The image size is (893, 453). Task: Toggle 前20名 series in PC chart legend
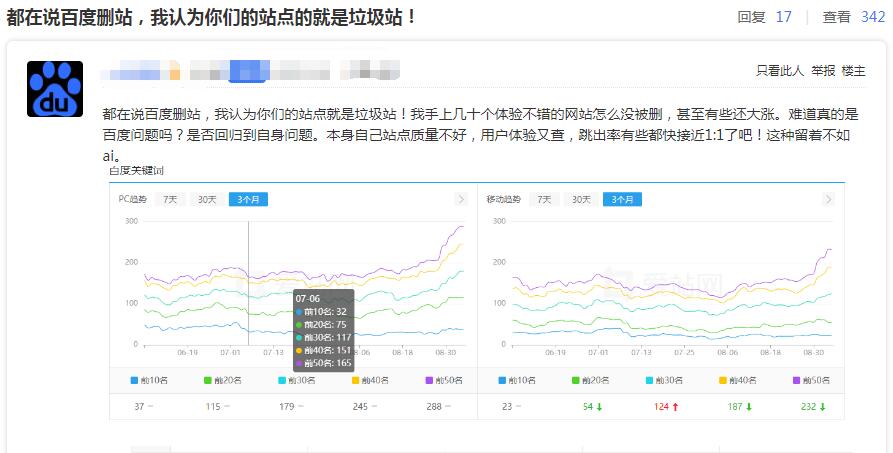pos(223,380)
